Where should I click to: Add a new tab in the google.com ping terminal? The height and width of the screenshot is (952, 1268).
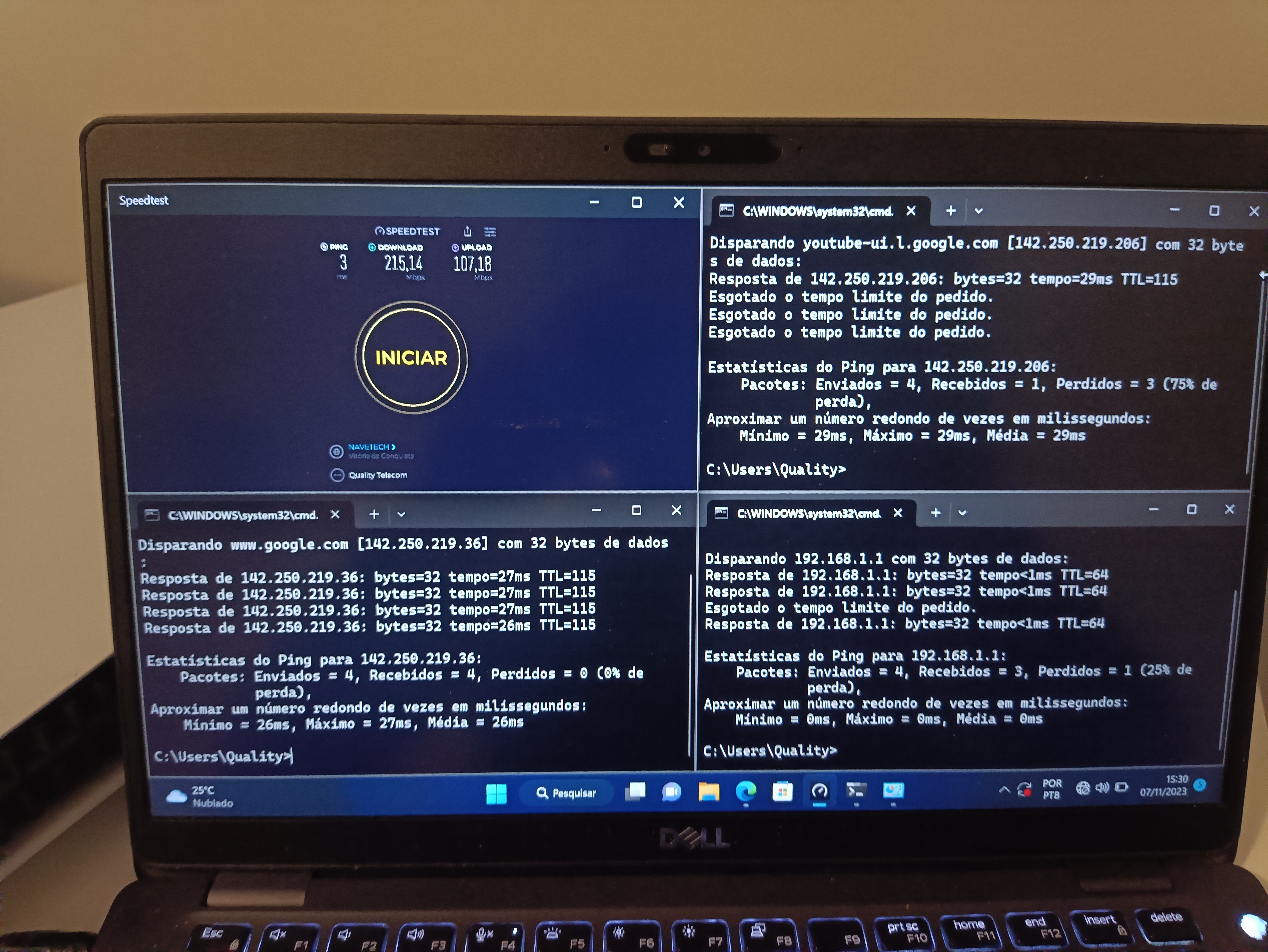pyautogui.click(x=374, y=514)
